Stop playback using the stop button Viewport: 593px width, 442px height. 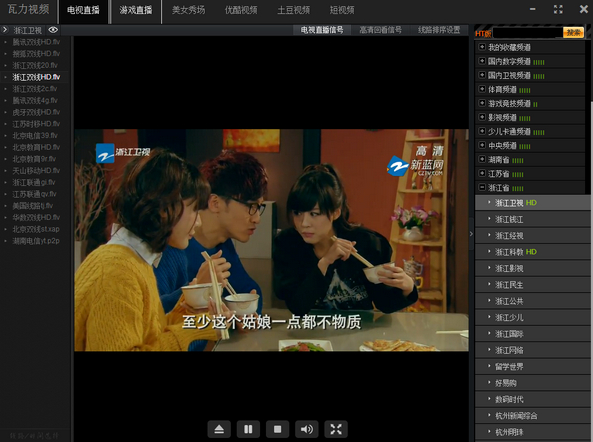click(277, 429)
